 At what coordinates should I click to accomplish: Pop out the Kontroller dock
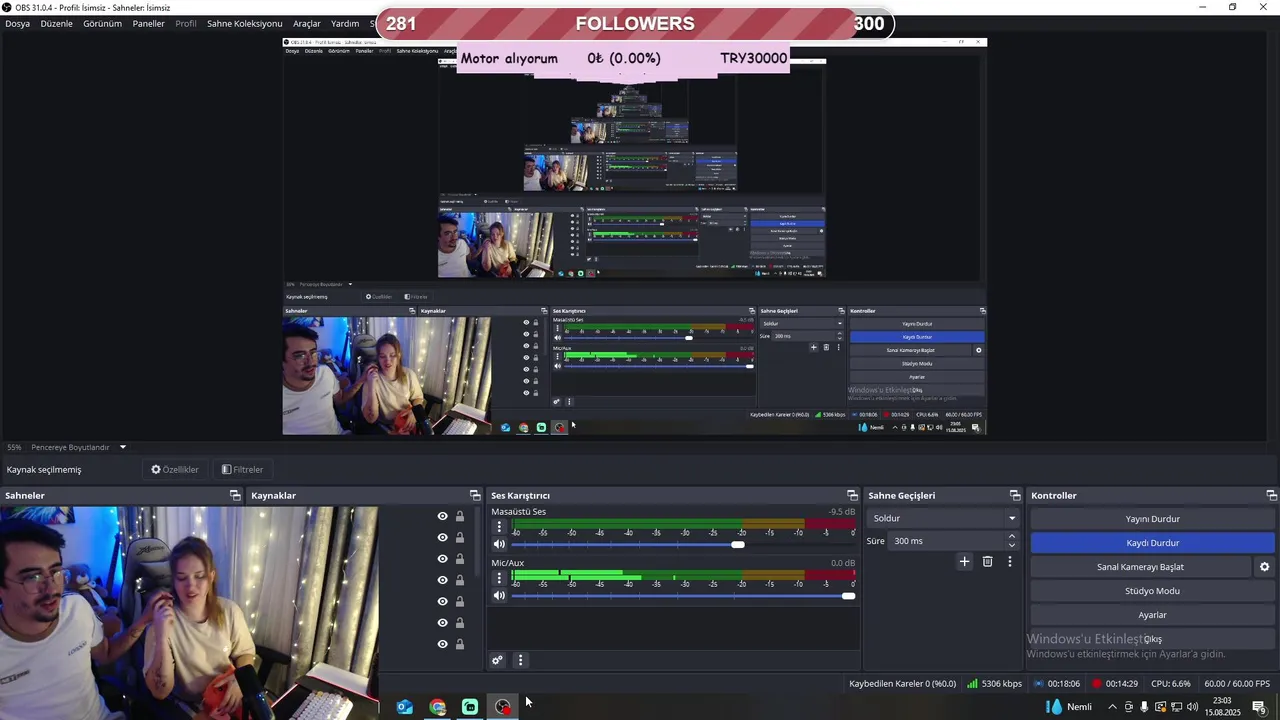point(1271,495)
